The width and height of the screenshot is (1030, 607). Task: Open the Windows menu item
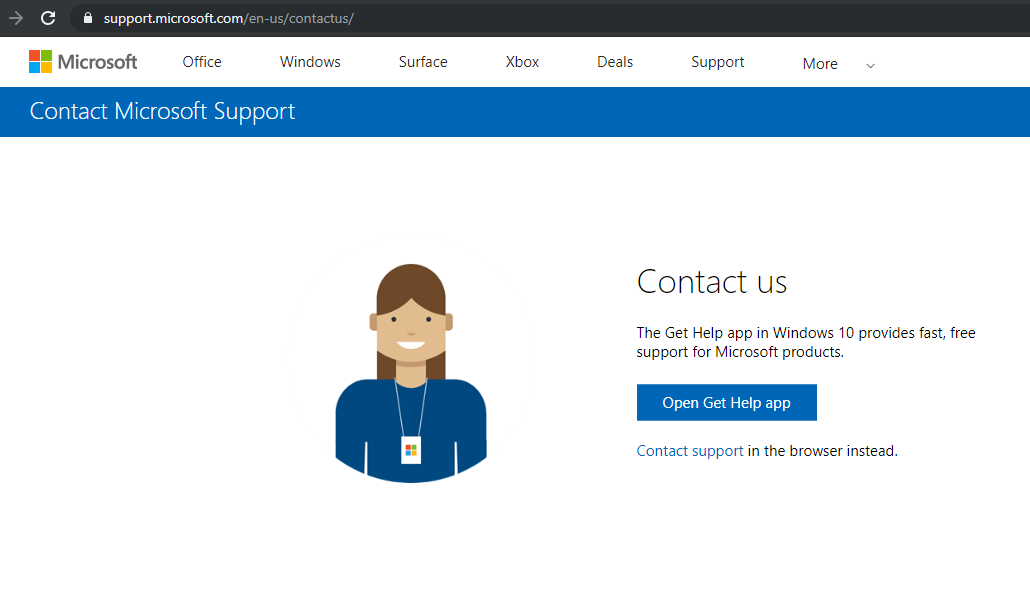tap(310, 62)
